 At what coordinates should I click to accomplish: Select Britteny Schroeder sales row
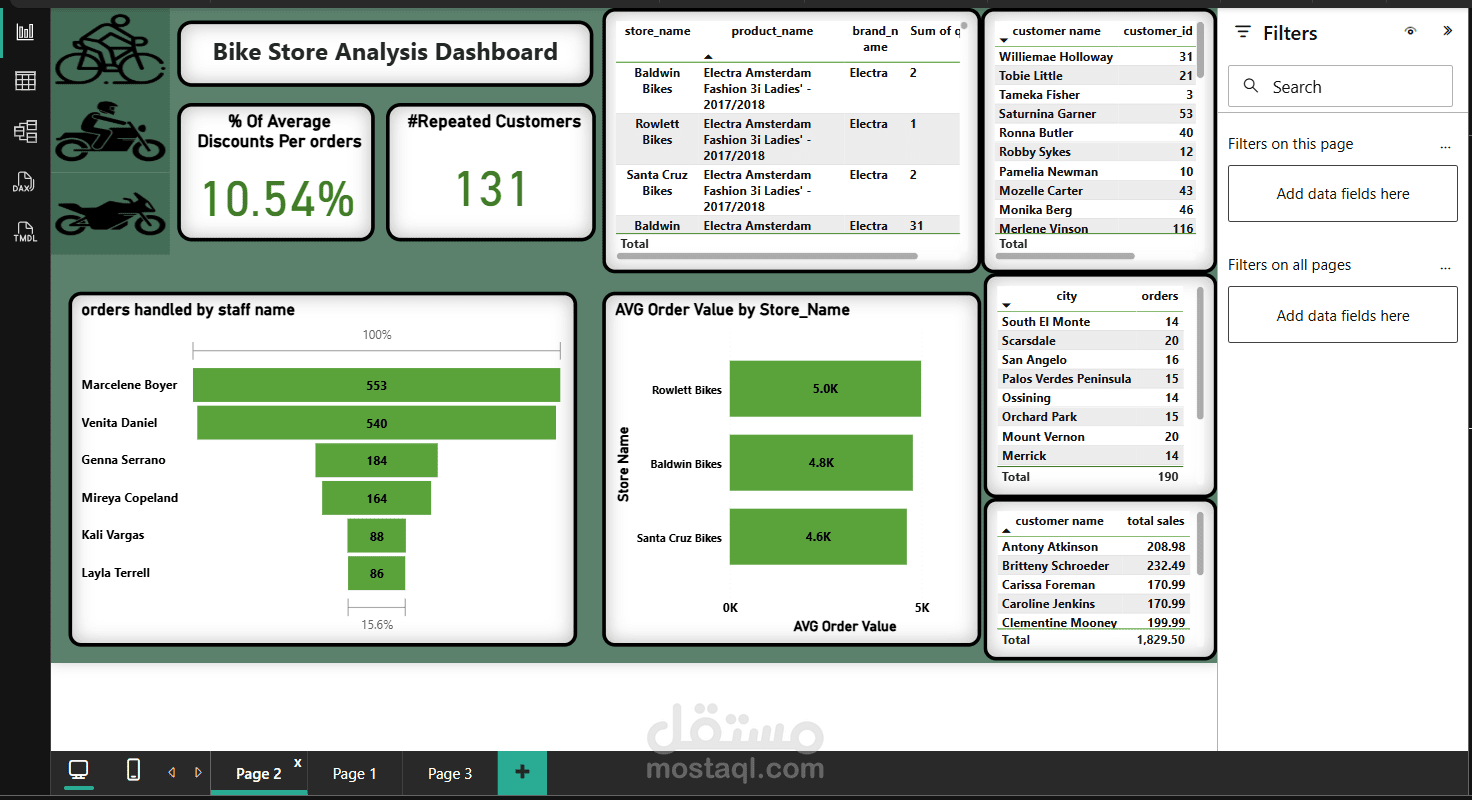pos(1093,566)
